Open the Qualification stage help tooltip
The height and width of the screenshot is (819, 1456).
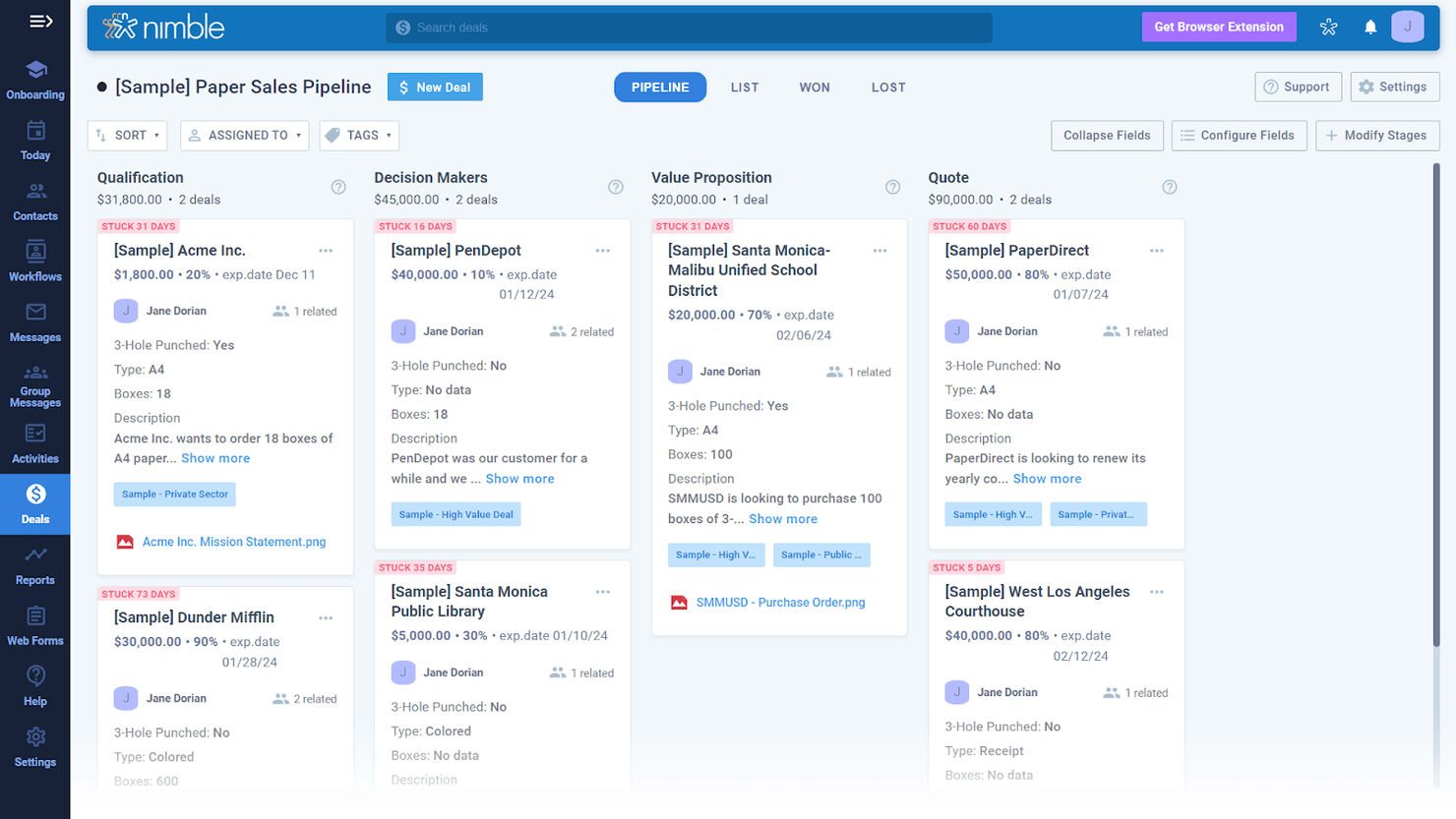[x=338, y=187]
